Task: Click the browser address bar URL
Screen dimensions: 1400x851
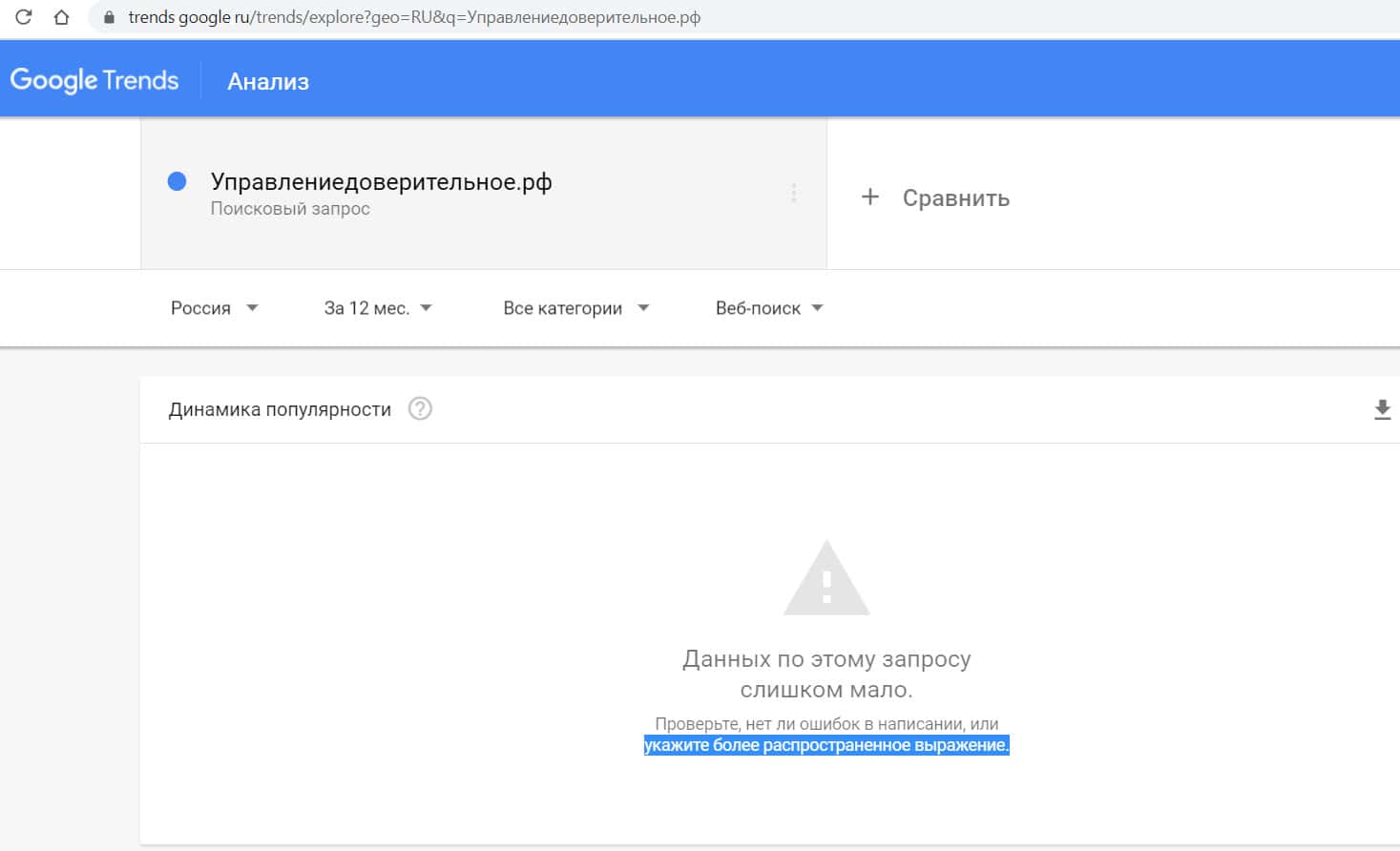Action: pyautogui.click(x=414, y=17)
